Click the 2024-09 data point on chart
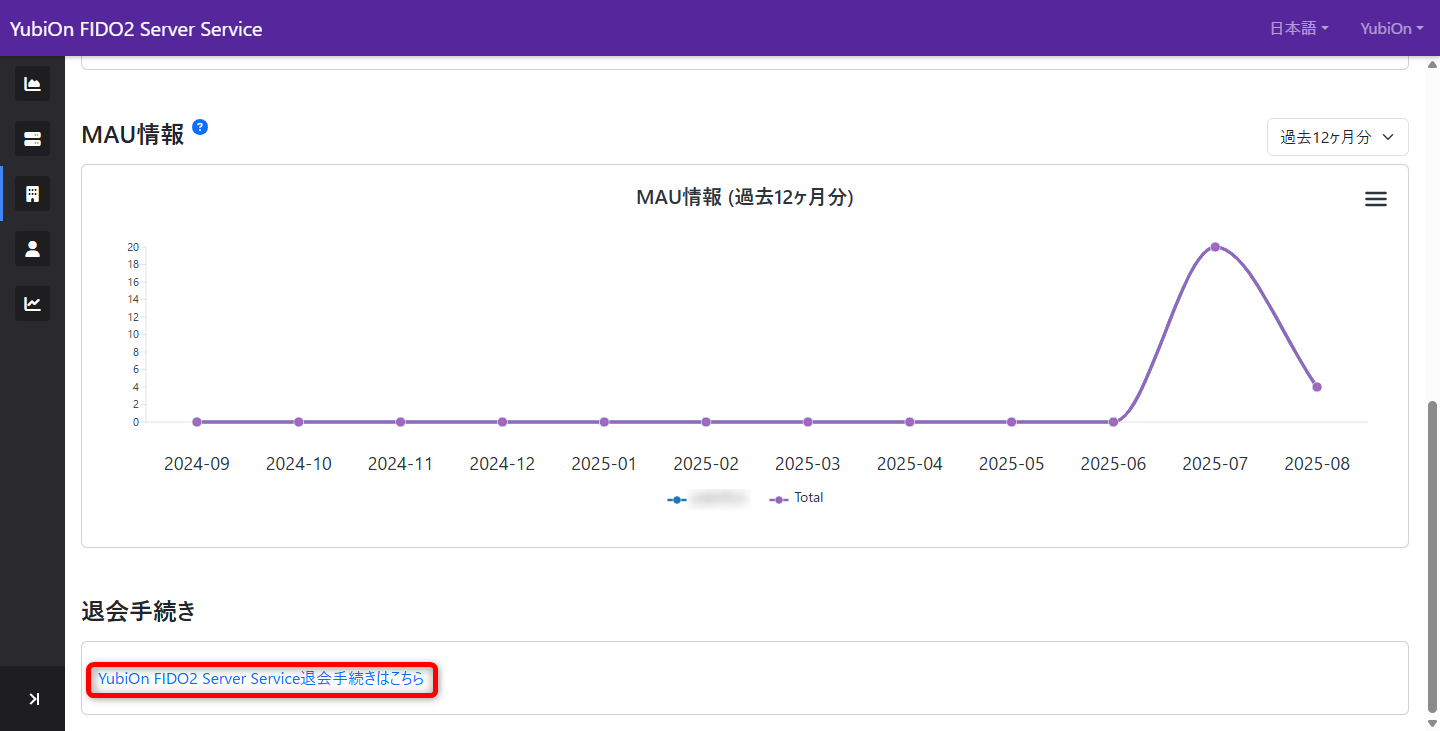The width and height of the screenshot is (1440, 731). pos(197,422)
